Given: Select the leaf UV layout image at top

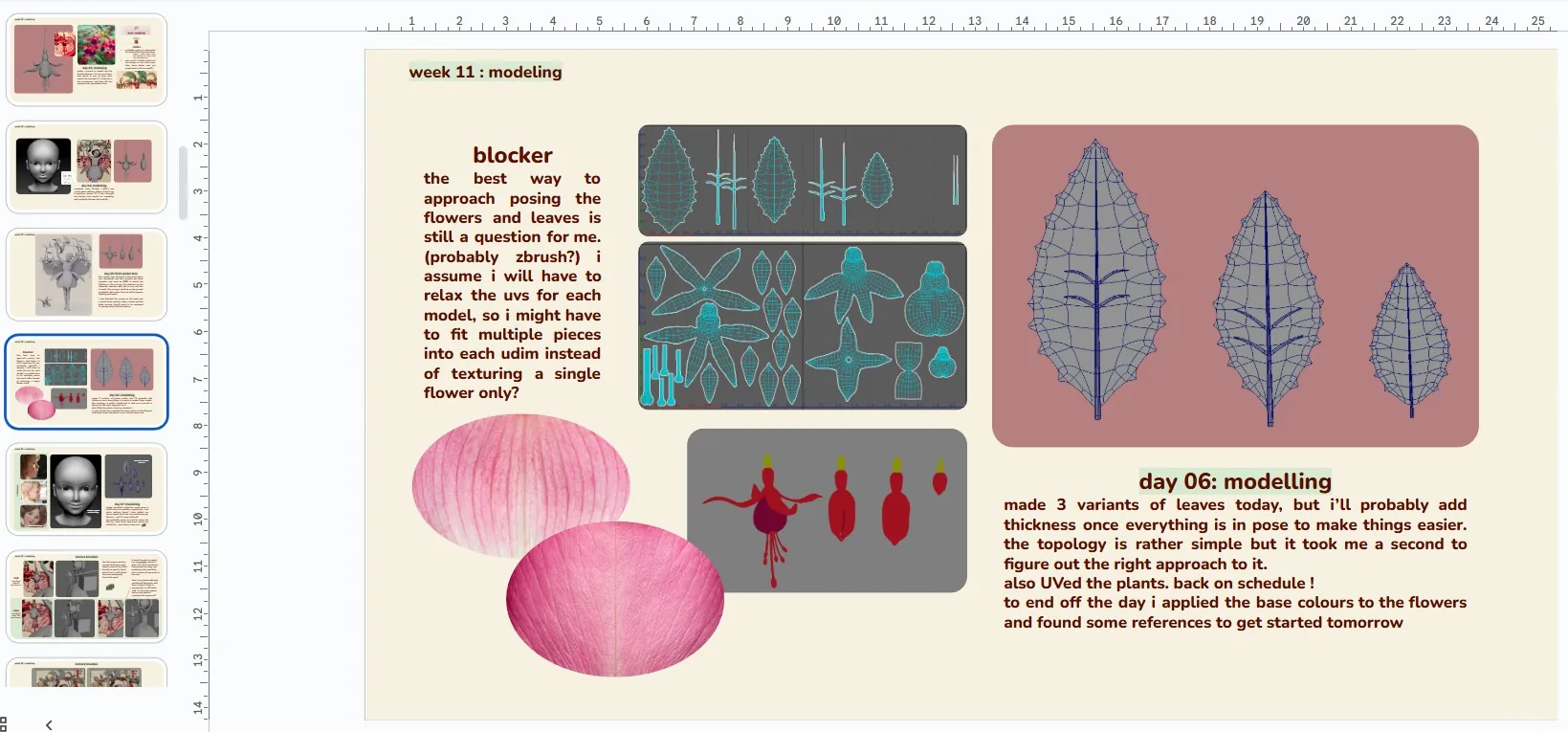Looking at the screenshot, I should [803, 180].
